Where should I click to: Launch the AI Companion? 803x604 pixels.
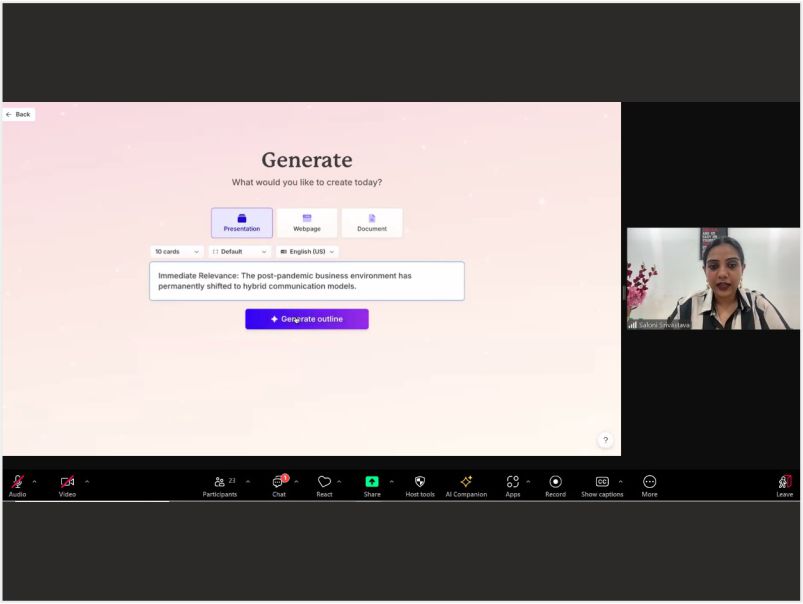click(x=466, y=482)
